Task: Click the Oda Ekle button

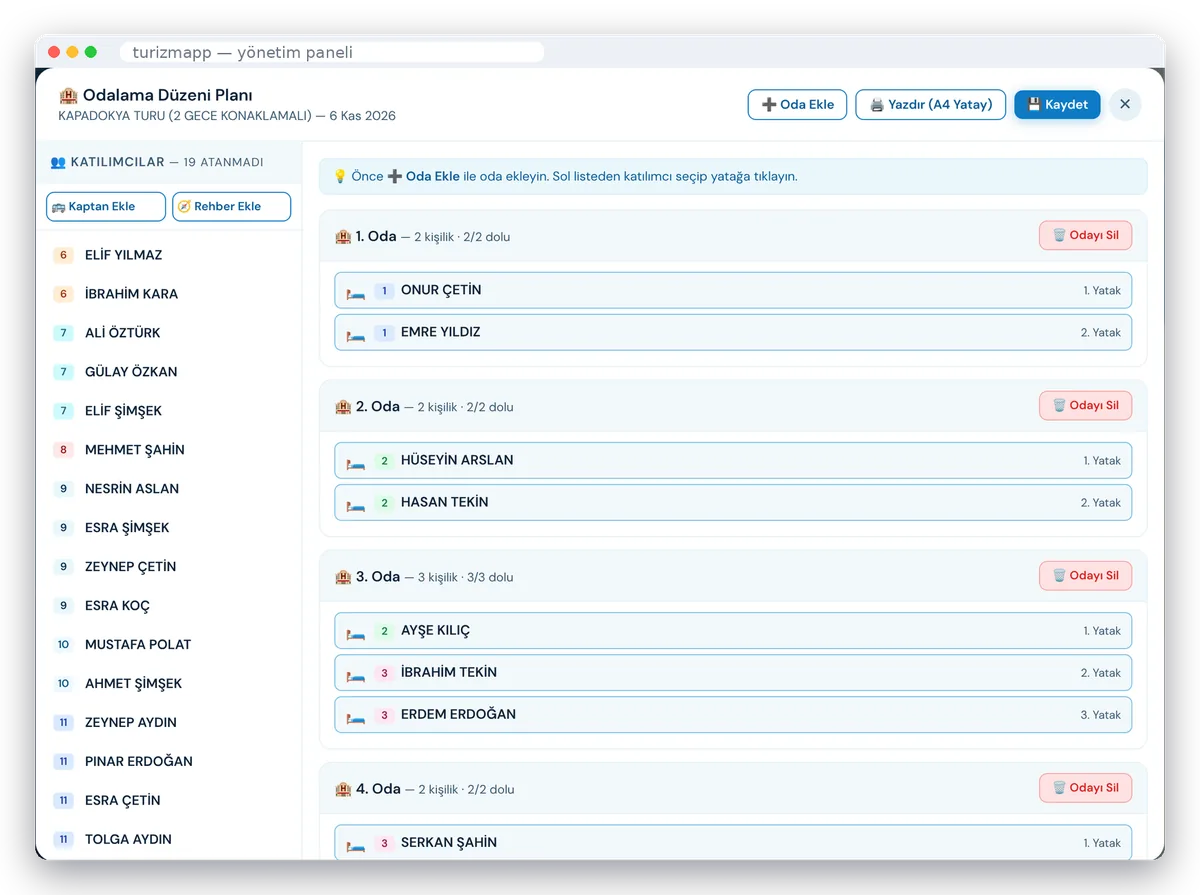Action: (x=797, y=105)
